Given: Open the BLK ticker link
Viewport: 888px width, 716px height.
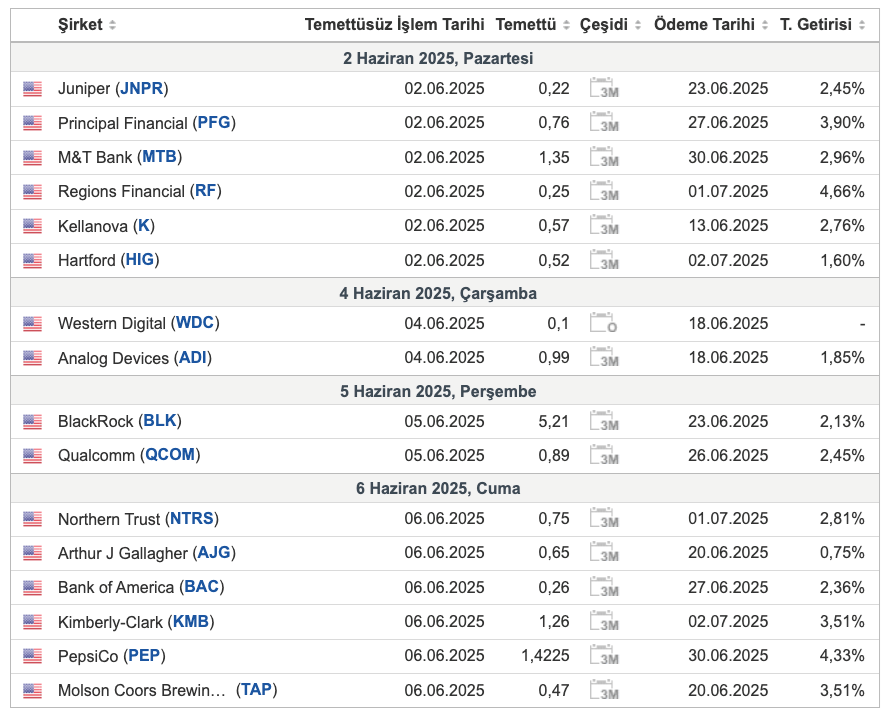Looking at the screenshot, I should tap(160, 421).
